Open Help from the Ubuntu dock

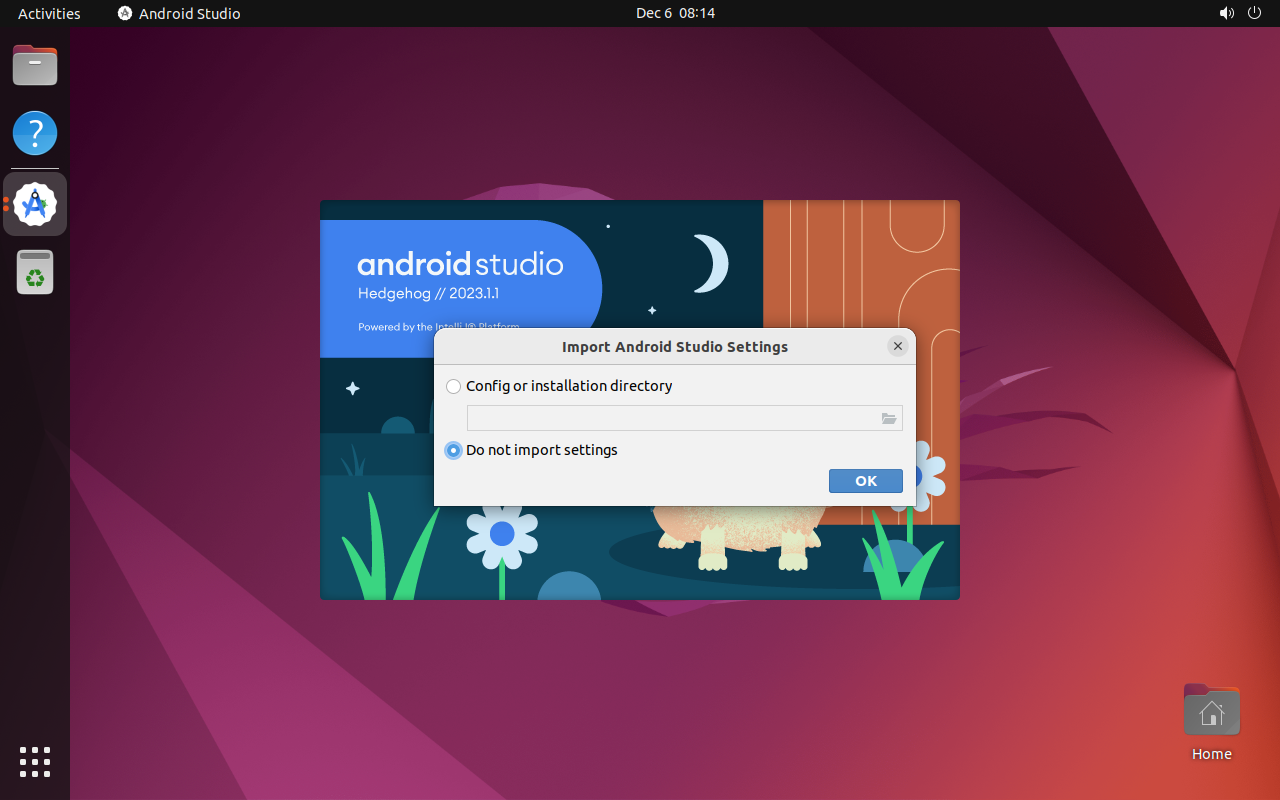tap(35, 132)
